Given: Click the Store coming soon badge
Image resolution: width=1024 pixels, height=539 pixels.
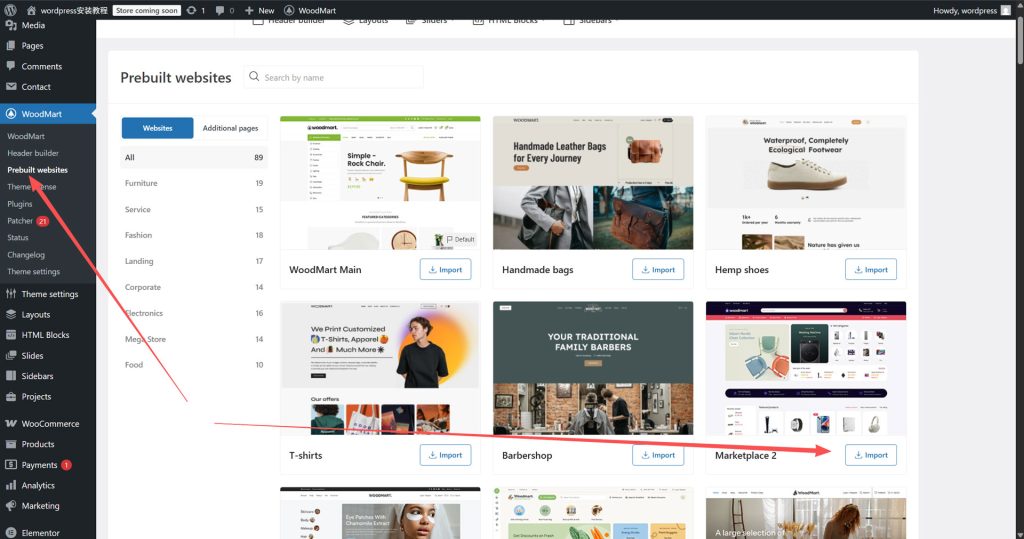Looking at the screenshot, I should (146, 10).
